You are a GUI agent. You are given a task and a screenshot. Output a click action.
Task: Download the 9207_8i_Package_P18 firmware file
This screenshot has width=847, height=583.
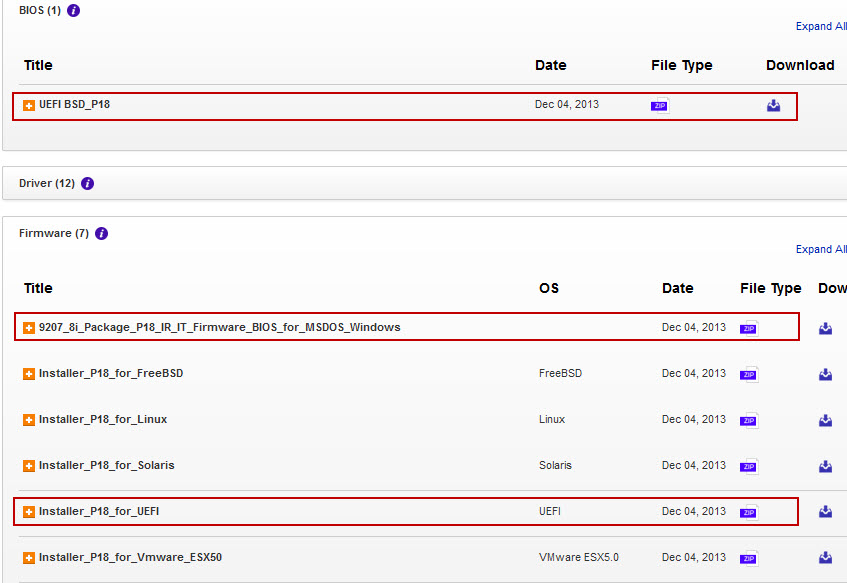(x=825, y=328)
